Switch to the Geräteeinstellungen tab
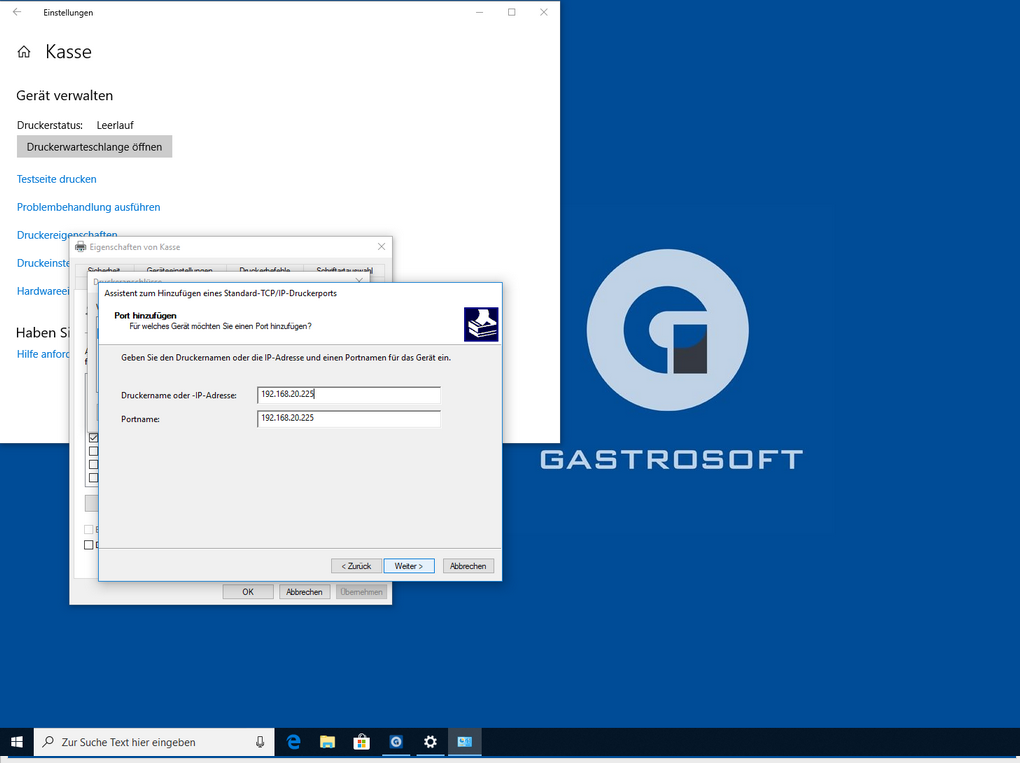The height and width of the screenshot is (763, 1020). click(x=180, y=269)
